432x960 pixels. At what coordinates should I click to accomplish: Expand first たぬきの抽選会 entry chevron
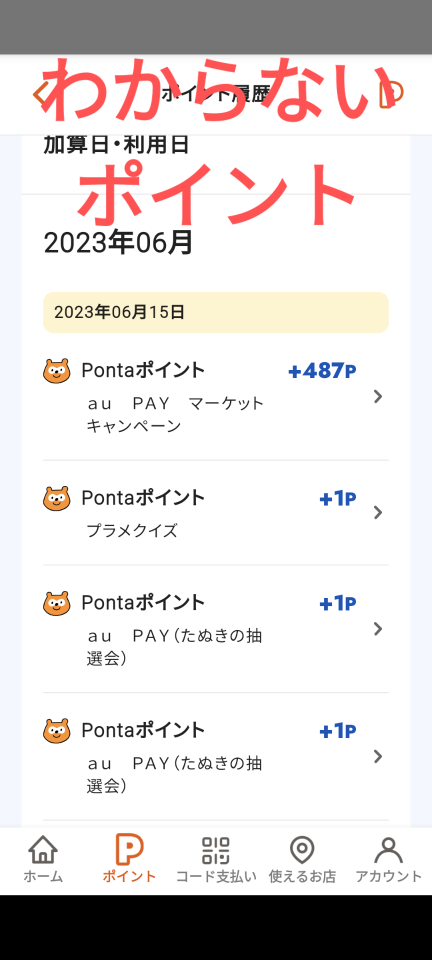tap(378, 629)
